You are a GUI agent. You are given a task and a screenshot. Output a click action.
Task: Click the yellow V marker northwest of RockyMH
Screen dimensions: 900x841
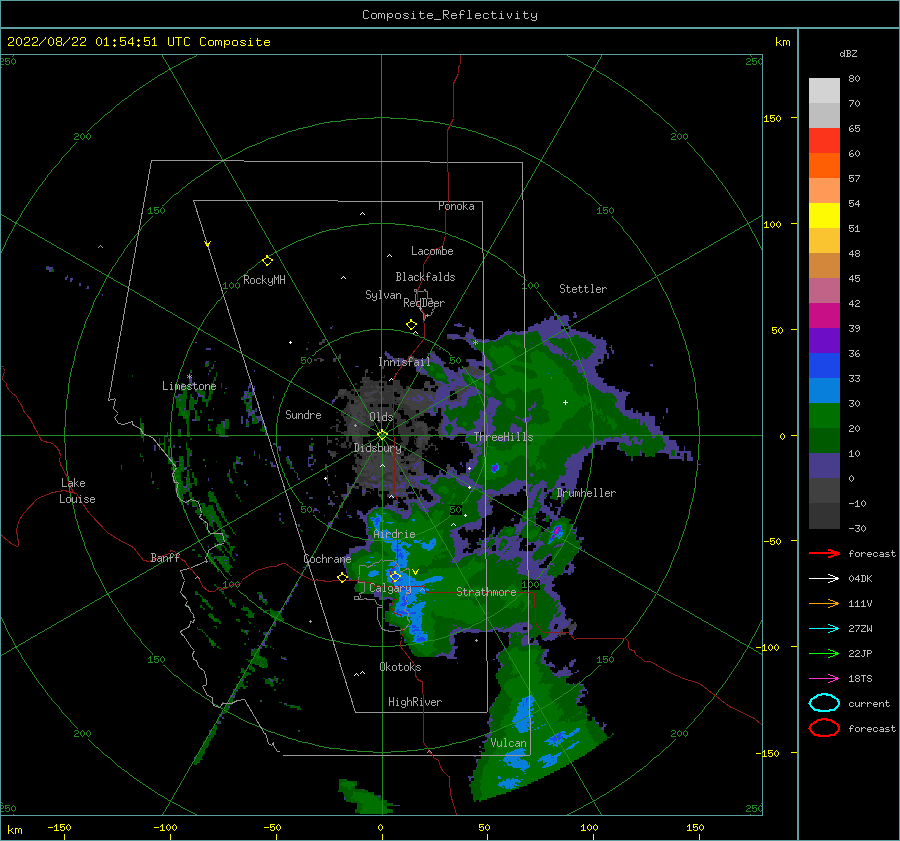pos(208,245)
